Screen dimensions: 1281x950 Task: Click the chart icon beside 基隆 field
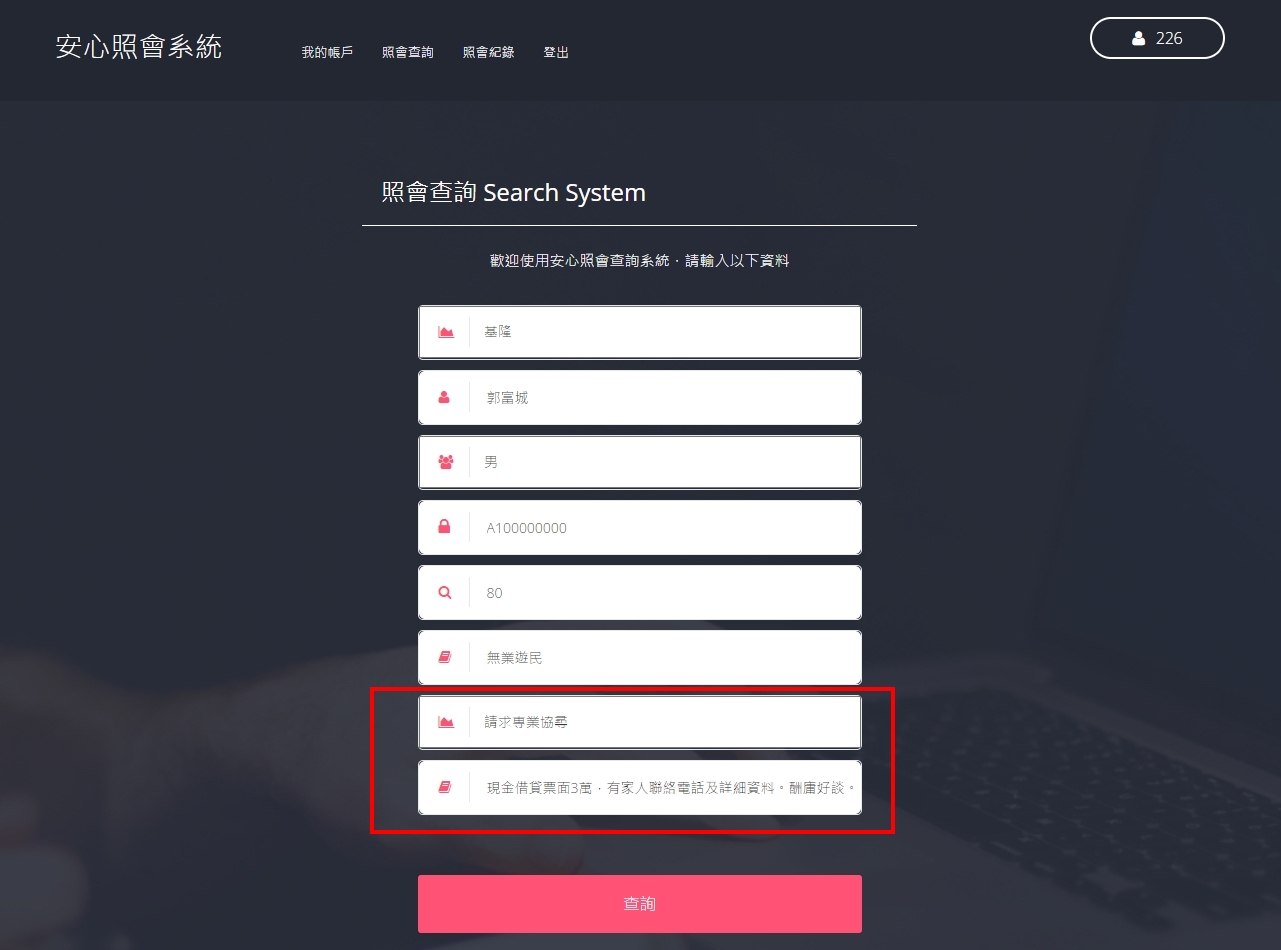pyautogui.click(x=446, y=332)
